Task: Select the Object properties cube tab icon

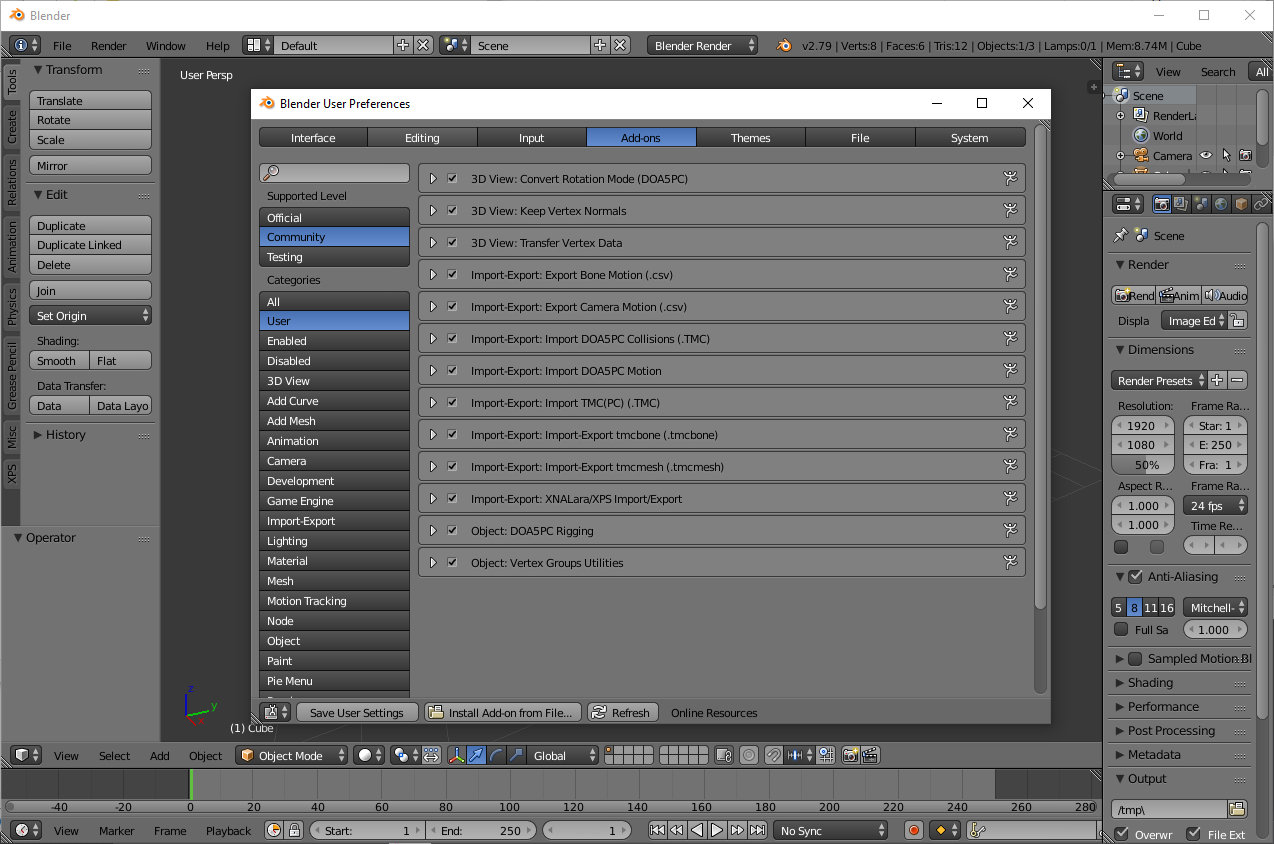Action: [x=1241, y=204]
